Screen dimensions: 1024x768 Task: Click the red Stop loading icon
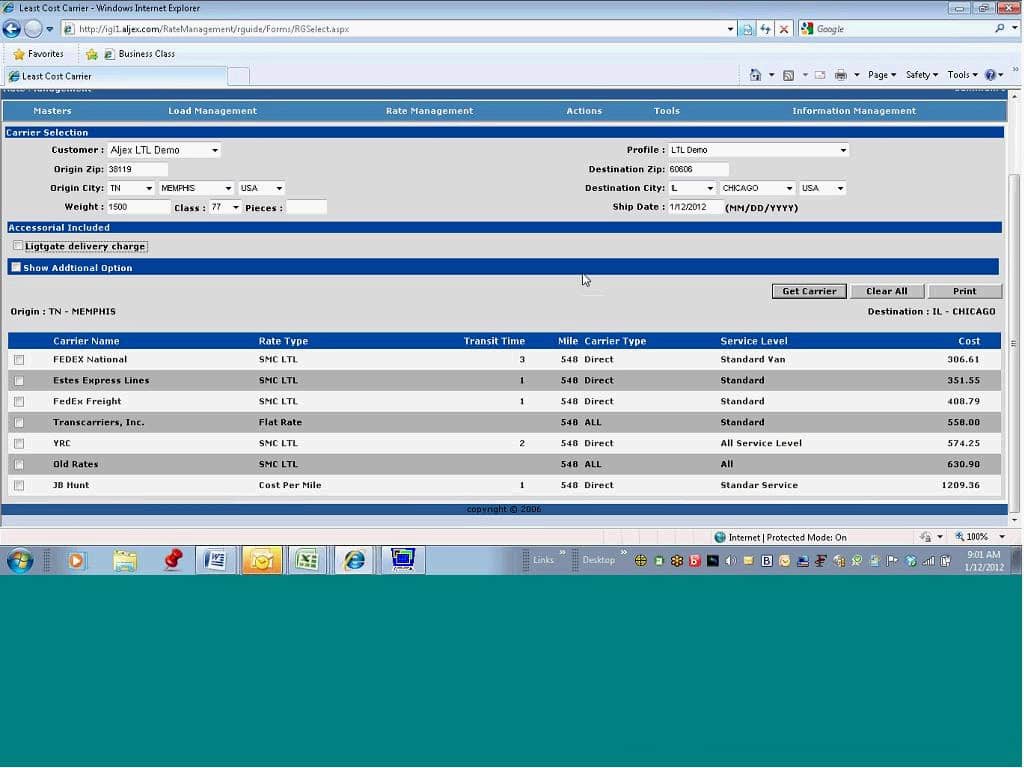[784, 29]
